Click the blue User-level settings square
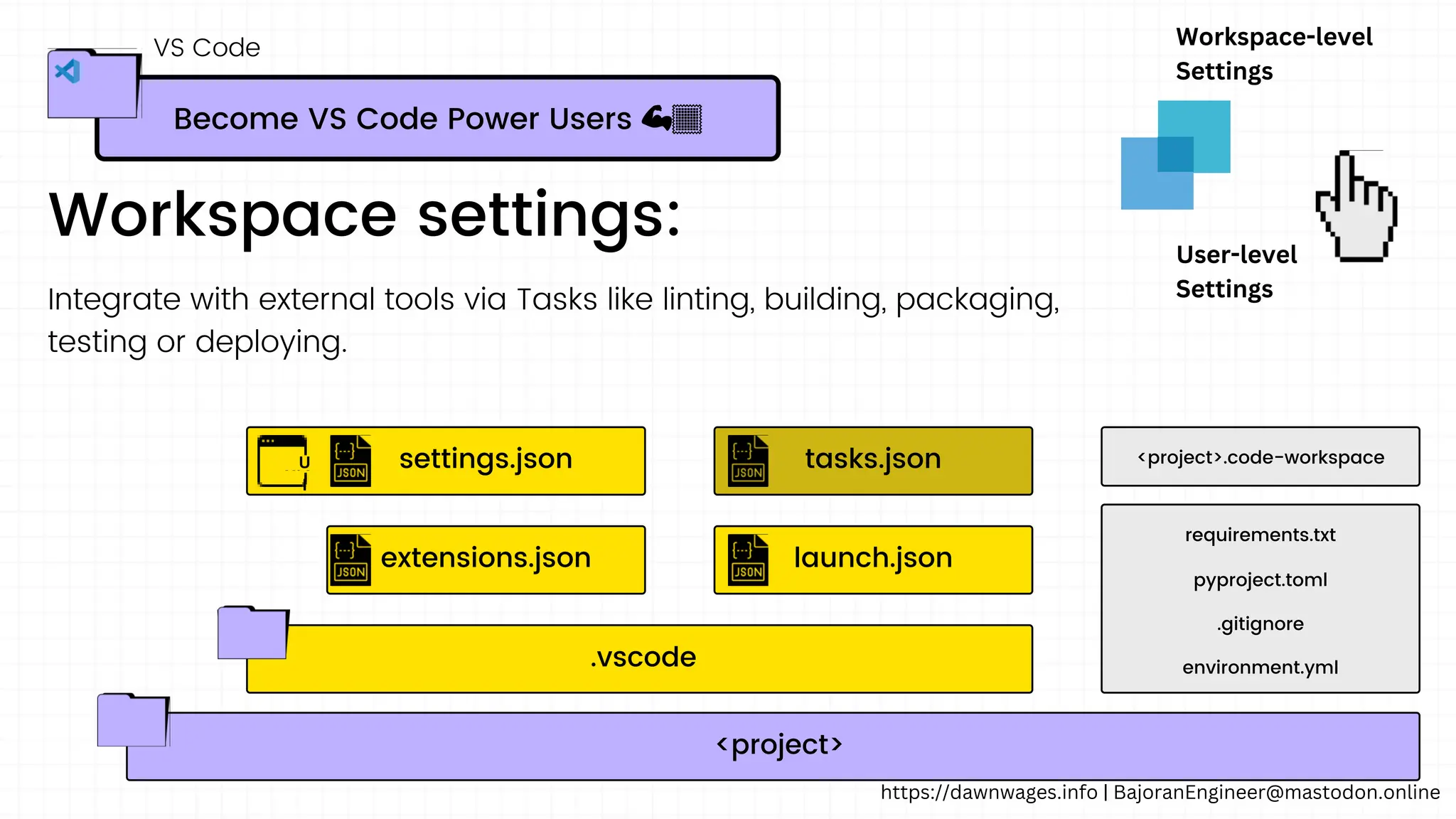 point(1145,185)
